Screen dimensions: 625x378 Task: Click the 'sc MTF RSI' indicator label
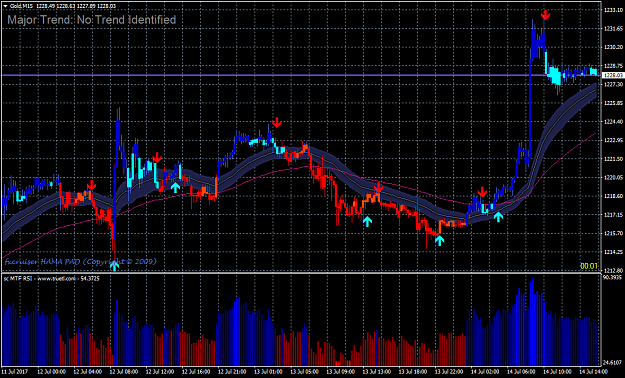coord(51,278)
